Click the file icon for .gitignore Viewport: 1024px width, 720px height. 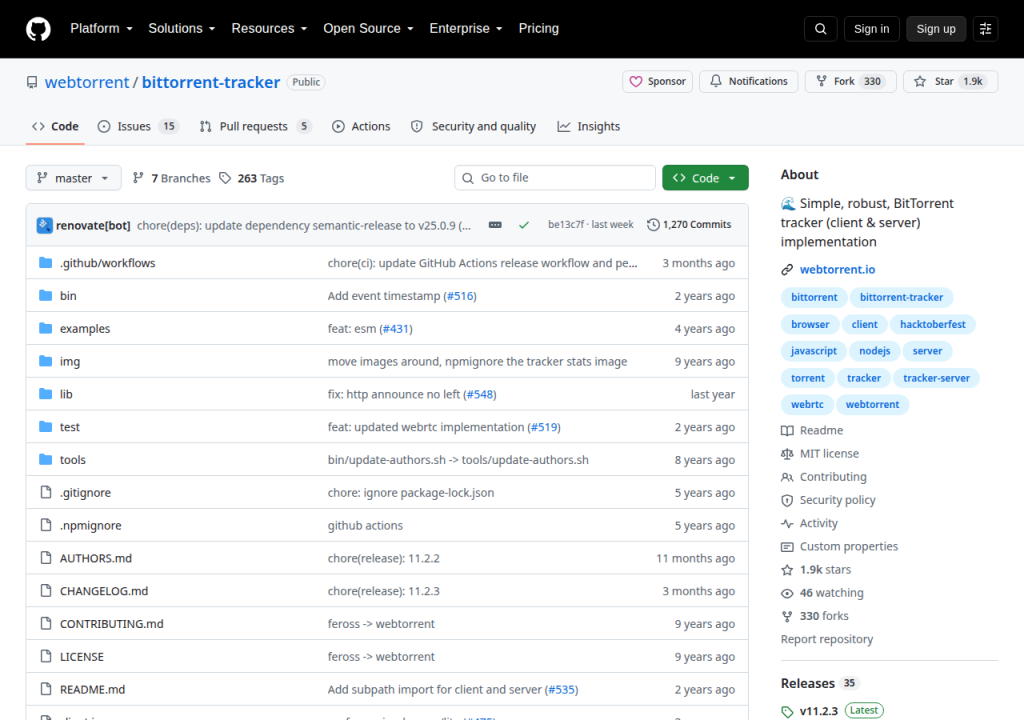point(45,492)
